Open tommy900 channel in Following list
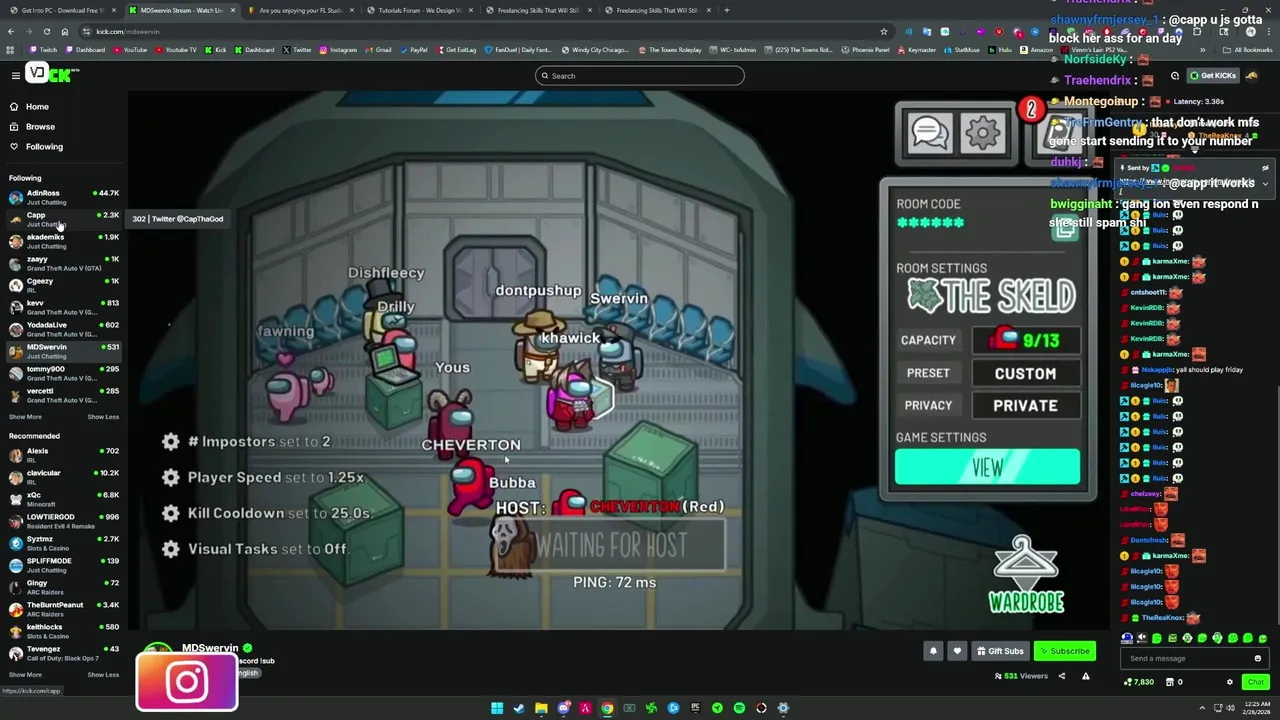The width and height of the screenshot is (1280, 720). (x=63, y=373)
